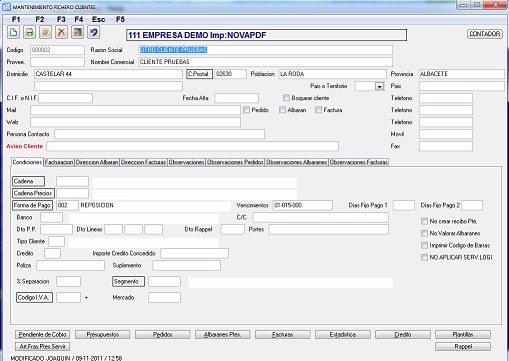This screenshot has width=509, height=361.
Task: Click the search magnifier toolbar icon
Action: point(45,32)
